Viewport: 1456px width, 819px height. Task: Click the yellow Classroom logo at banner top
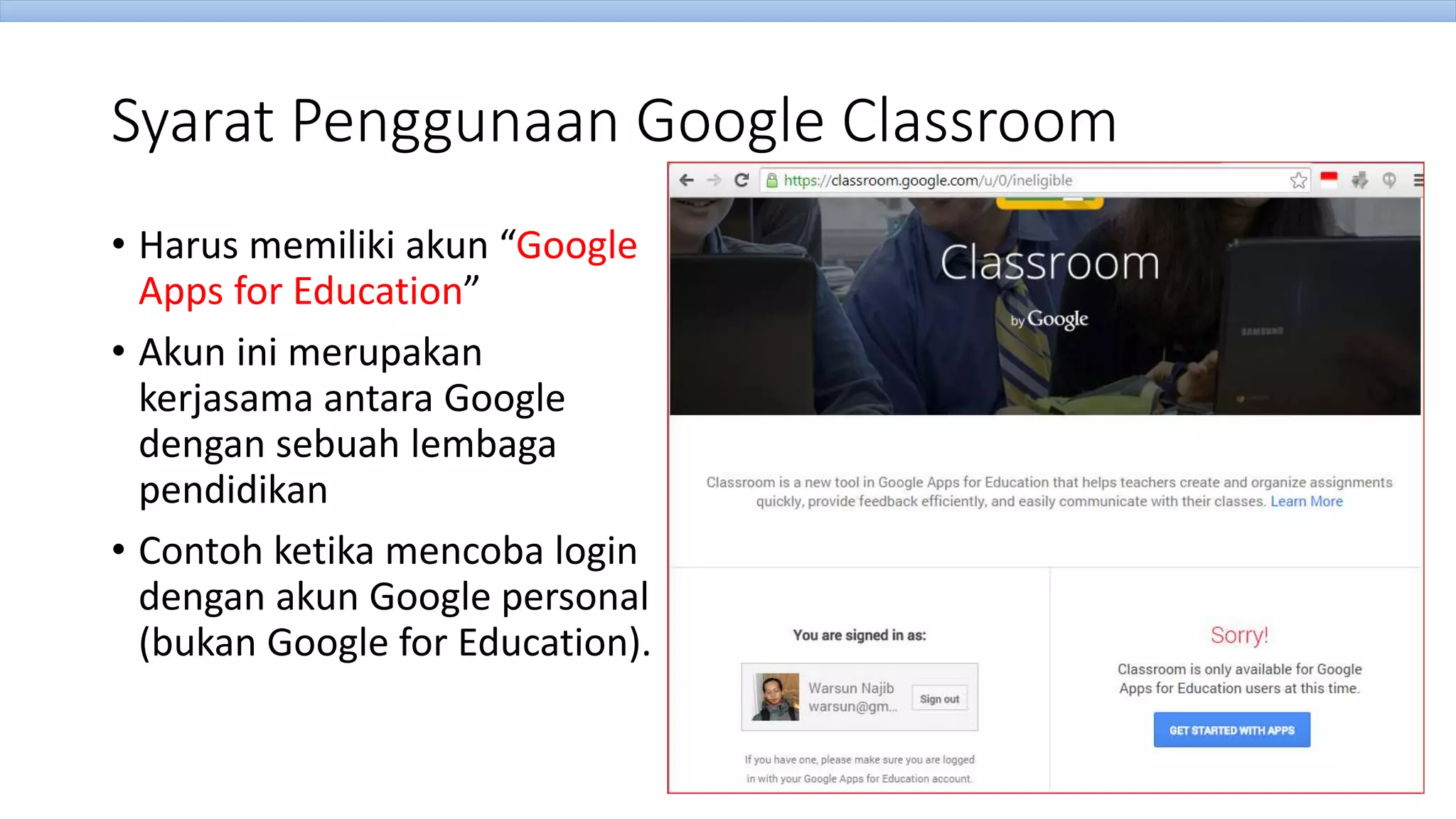pyautogui.click(x=1049, y=203)
